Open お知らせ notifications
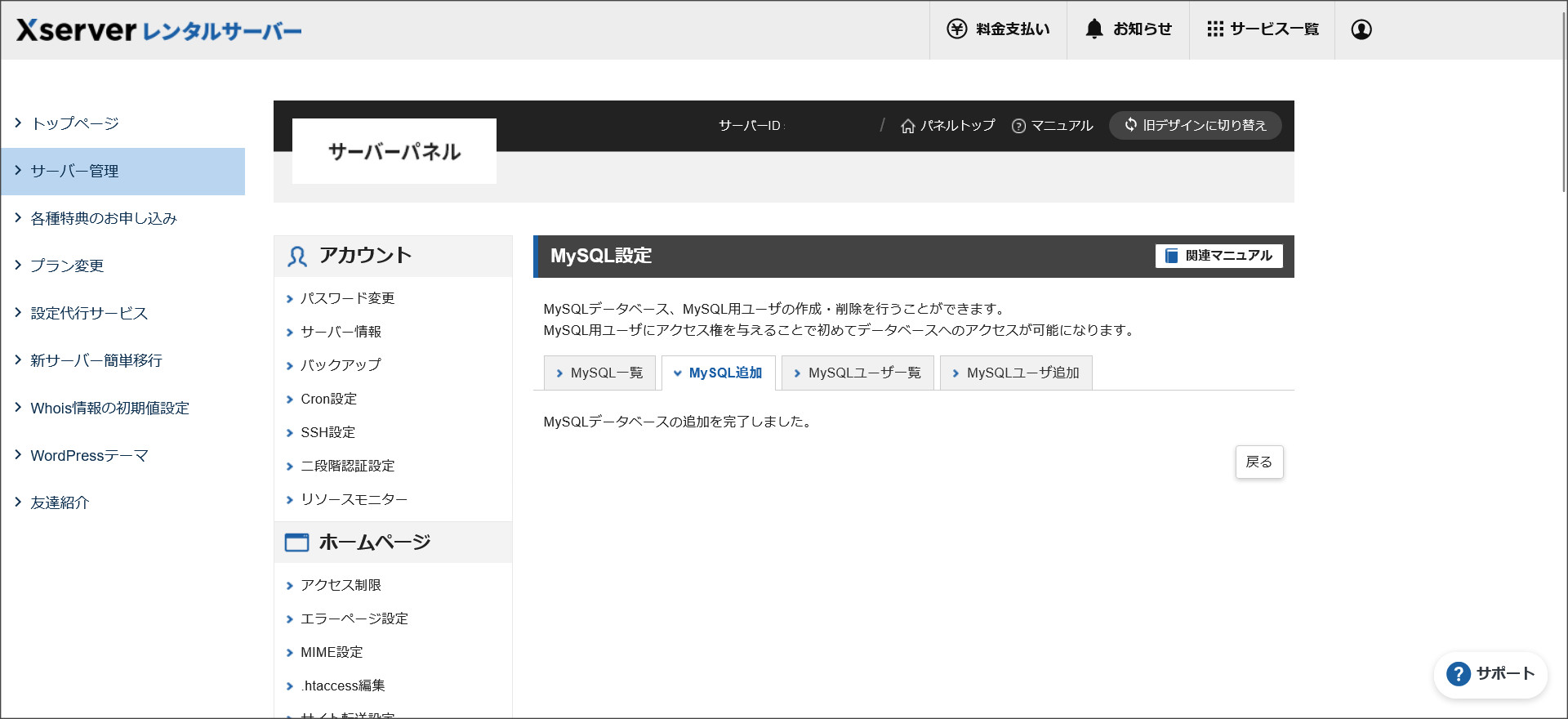This screenshot has width=1568, height=719. pyautogui.click(x=1128, y=29)
